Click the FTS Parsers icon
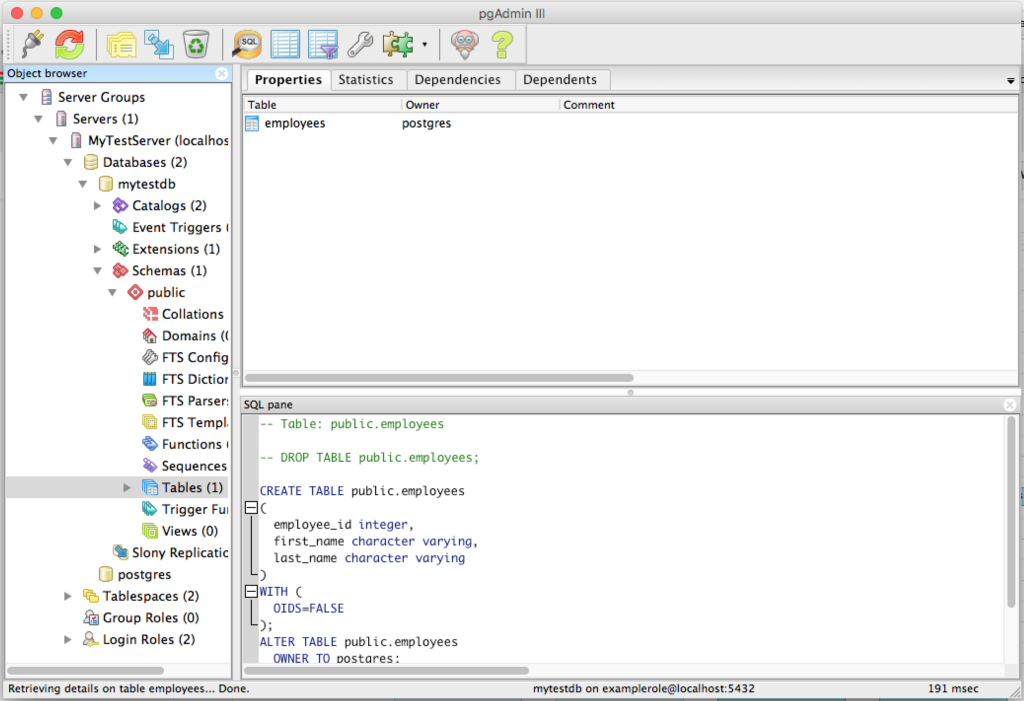Image resolution: width=1024 pixels, height=701 pixels. coord(150,400)
